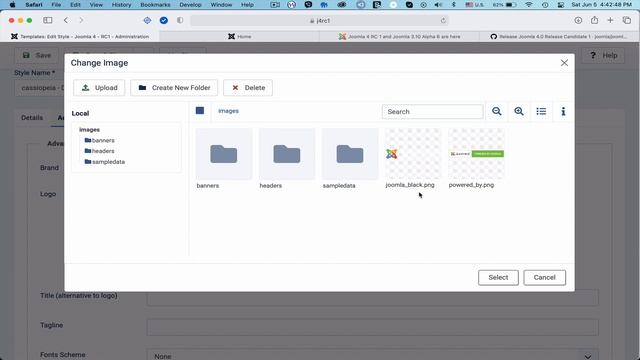Screen dimensions: 640x360
Task: Click the Upload button
Action: point(99,88)
